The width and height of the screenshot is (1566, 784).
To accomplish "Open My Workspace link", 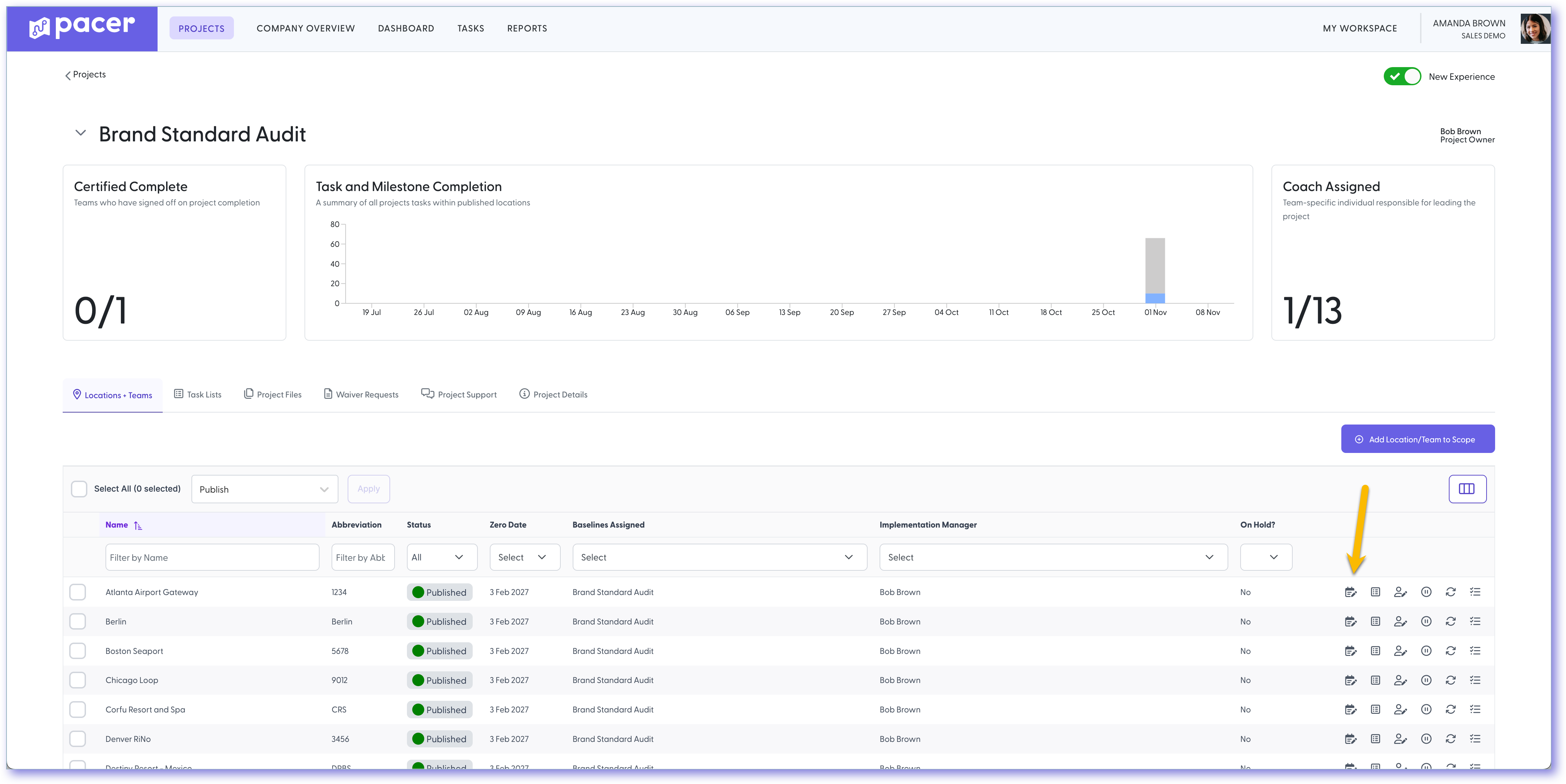I will point(1359,28).
